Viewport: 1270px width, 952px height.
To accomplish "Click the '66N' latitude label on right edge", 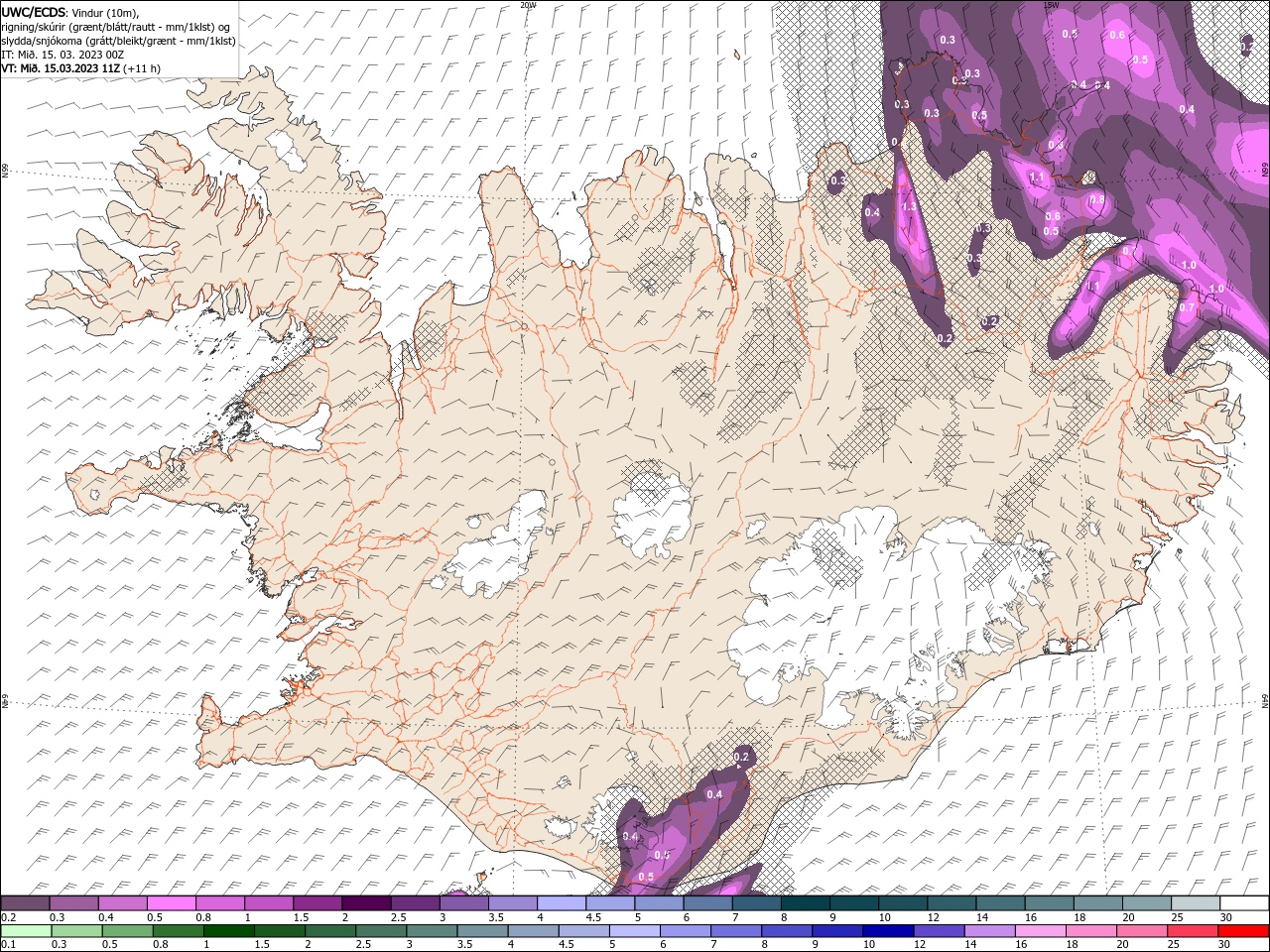I will [1265, 172].
